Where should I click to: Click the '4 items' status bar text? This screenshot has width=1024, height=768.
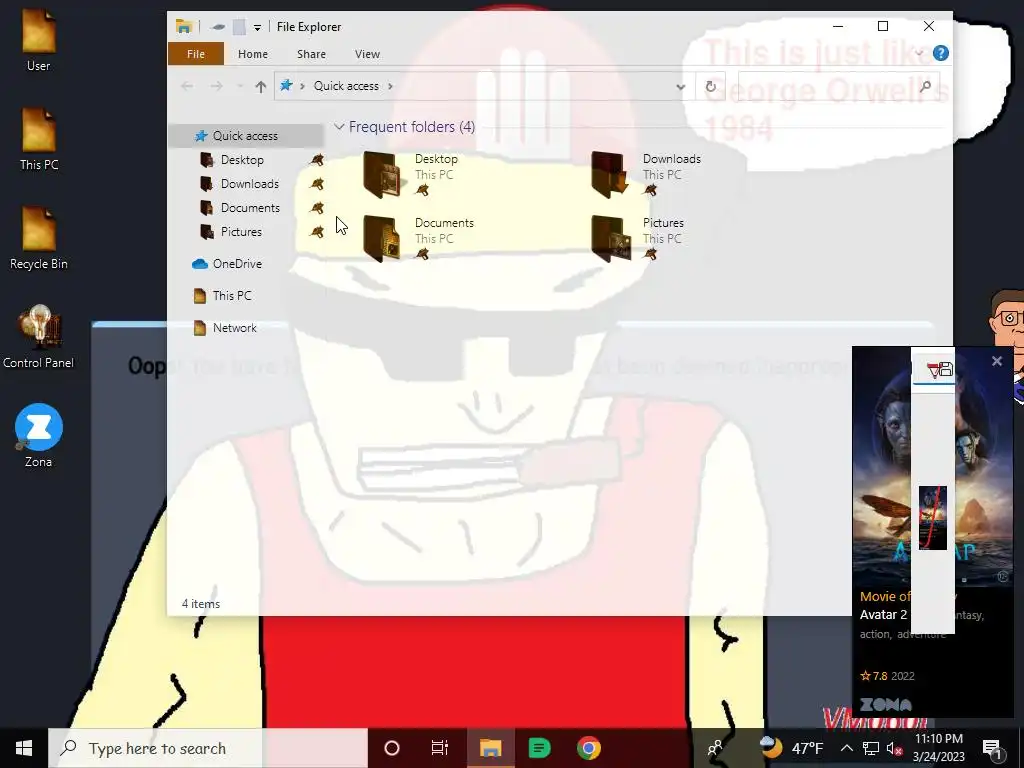click(200, 604)
